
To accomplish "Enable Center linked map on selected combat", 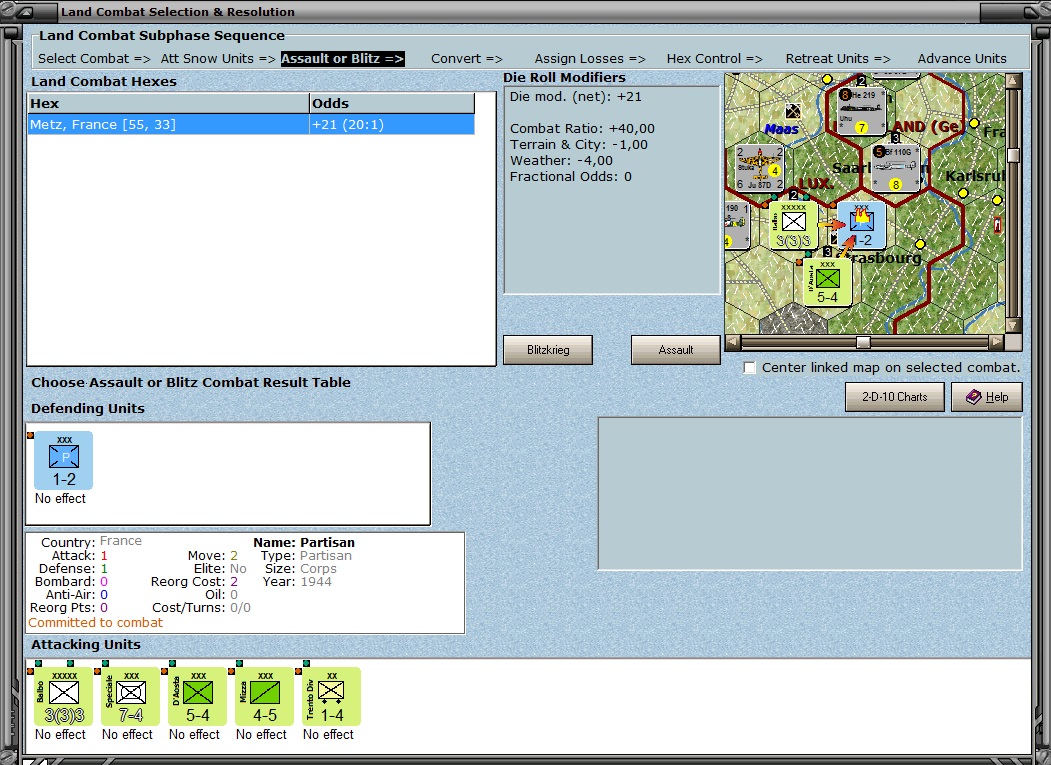I will pyautogui.click(x=749, y=367).
